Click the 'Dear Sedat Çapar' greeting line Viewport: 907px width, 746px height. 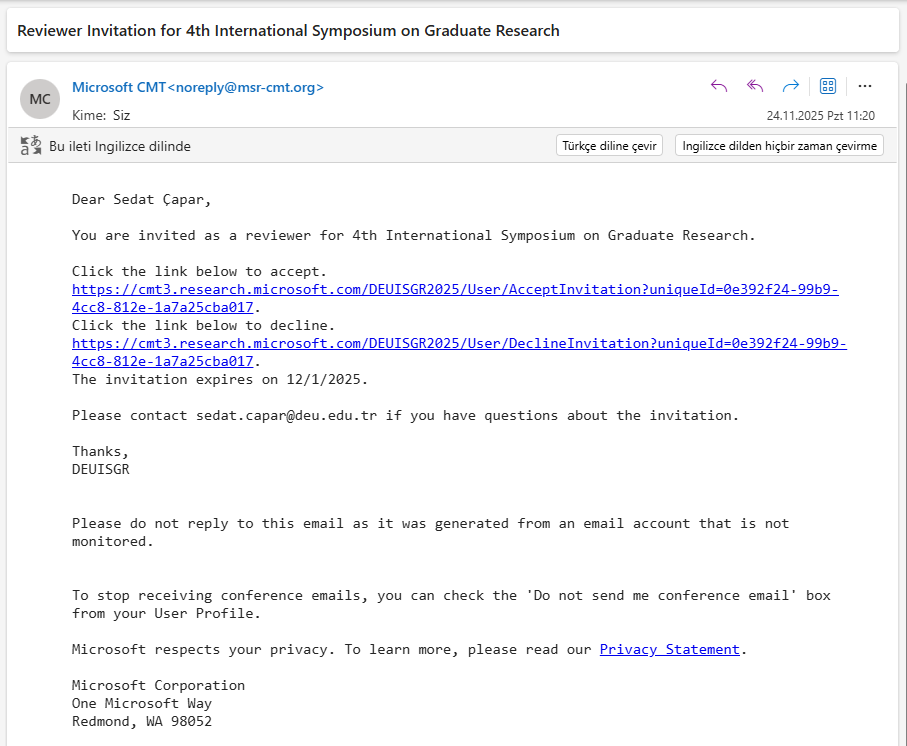141,200
